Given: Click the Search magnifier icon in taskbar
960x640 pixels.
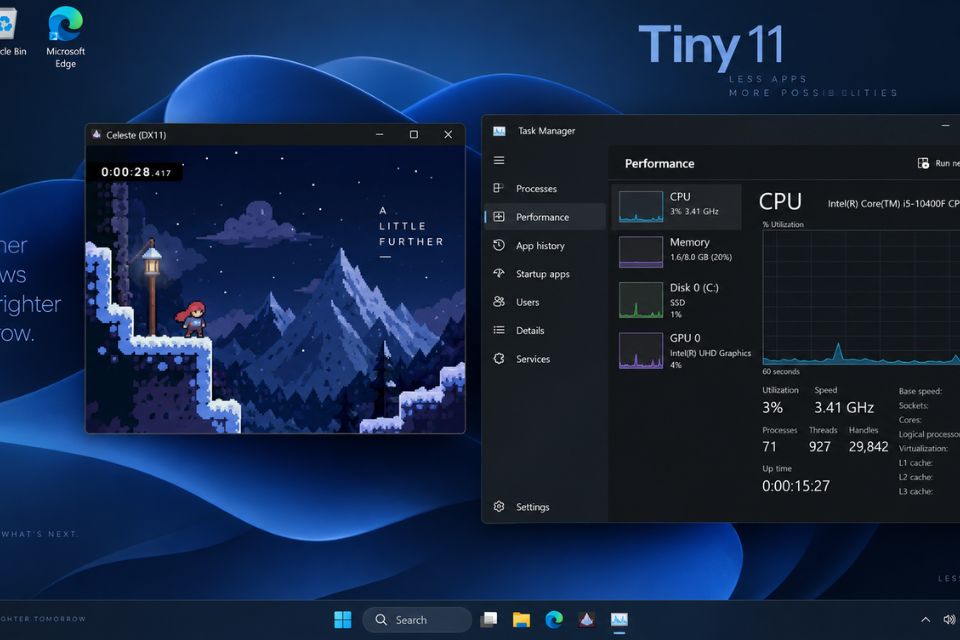Looking at the screenshot, I should [x=381, y=620].
